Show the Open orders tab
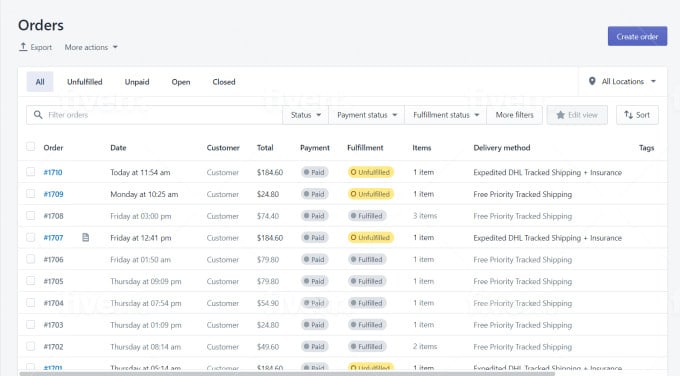This screenshot has height=376, width=680. coord(181,82)
